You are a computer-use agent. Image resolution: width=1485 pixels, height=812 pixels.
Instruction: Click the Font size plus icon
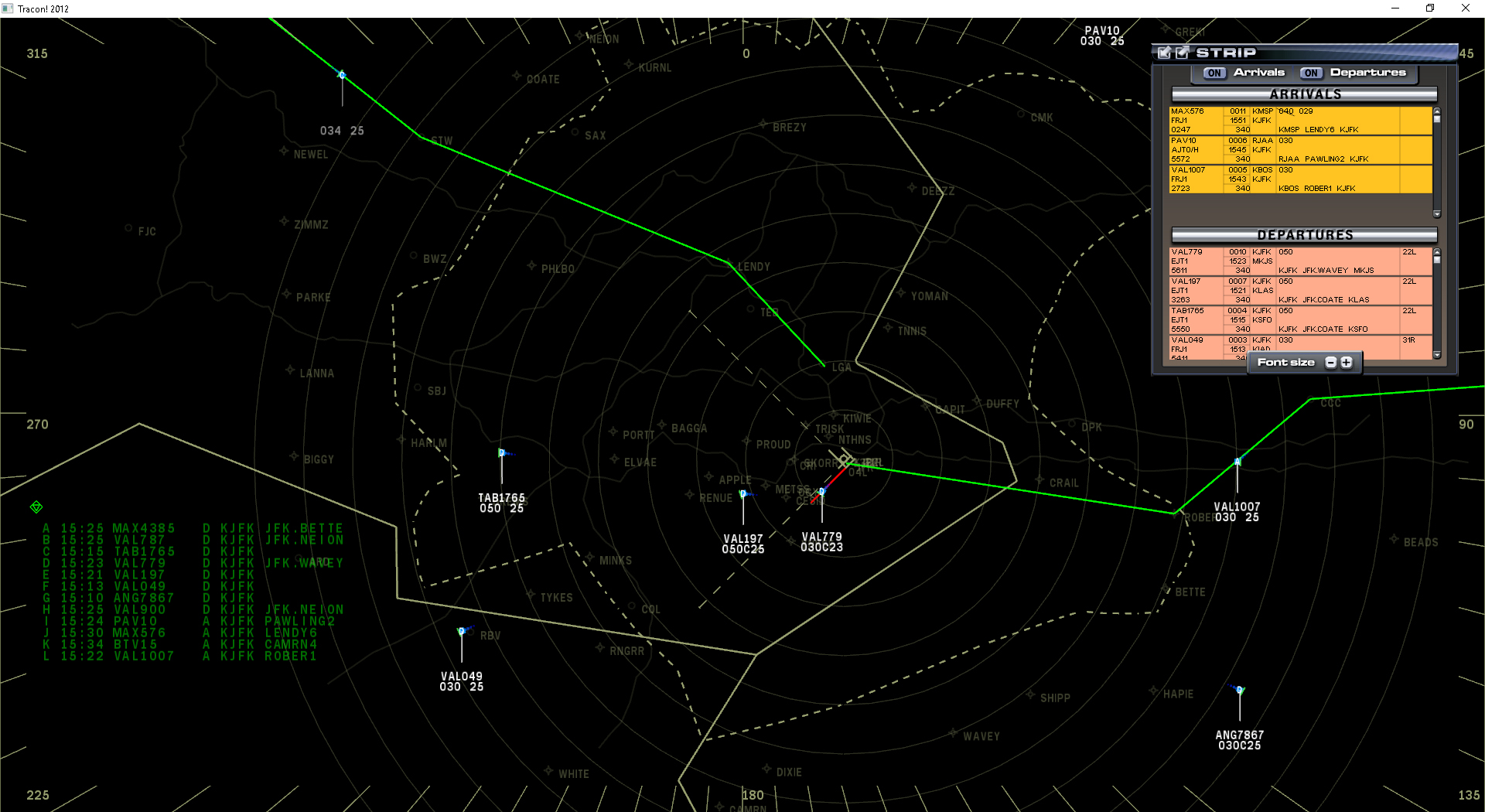tap(1347, 362)
